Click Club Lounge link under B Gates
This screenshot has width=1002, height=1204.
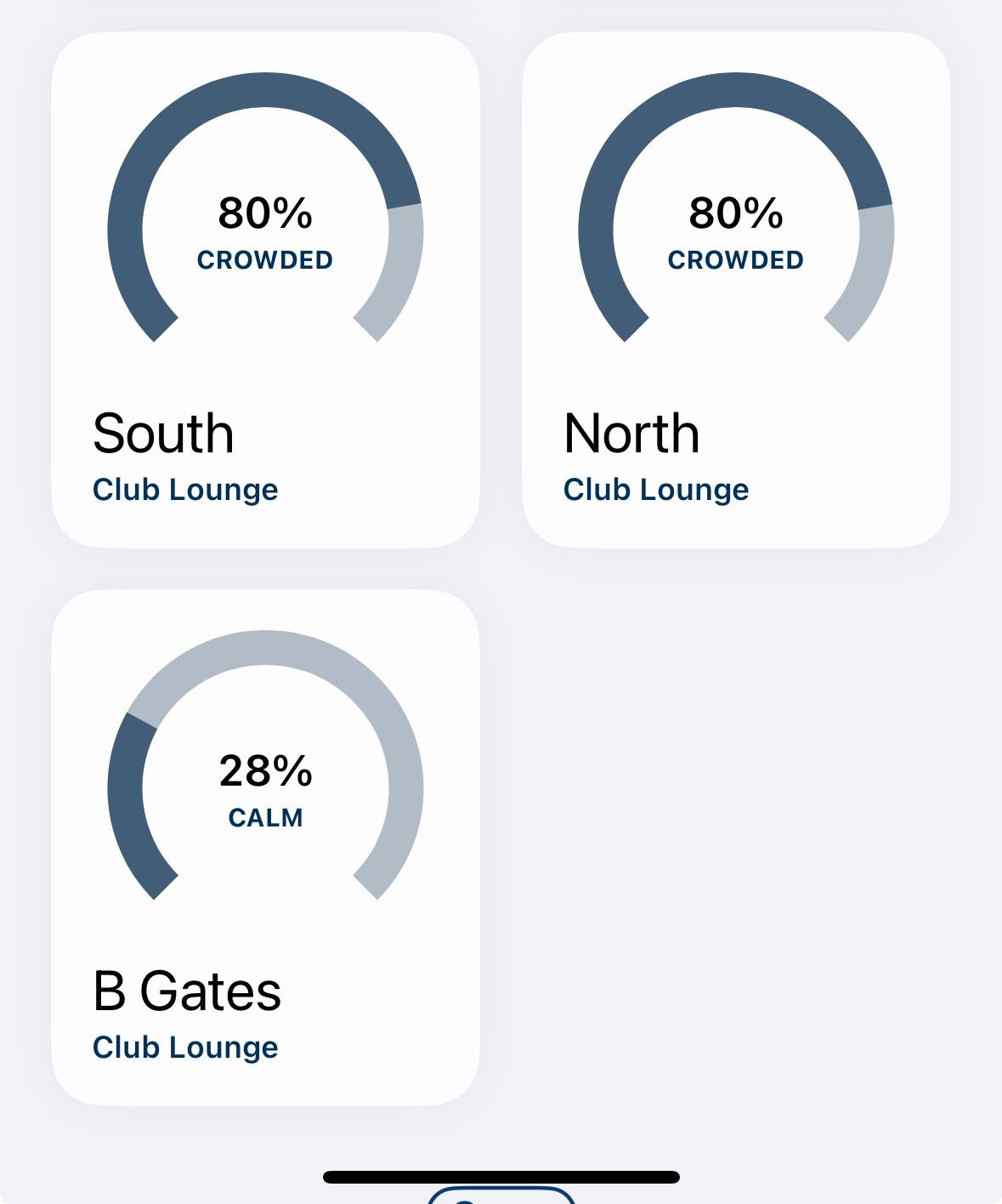pos(185,1048)
